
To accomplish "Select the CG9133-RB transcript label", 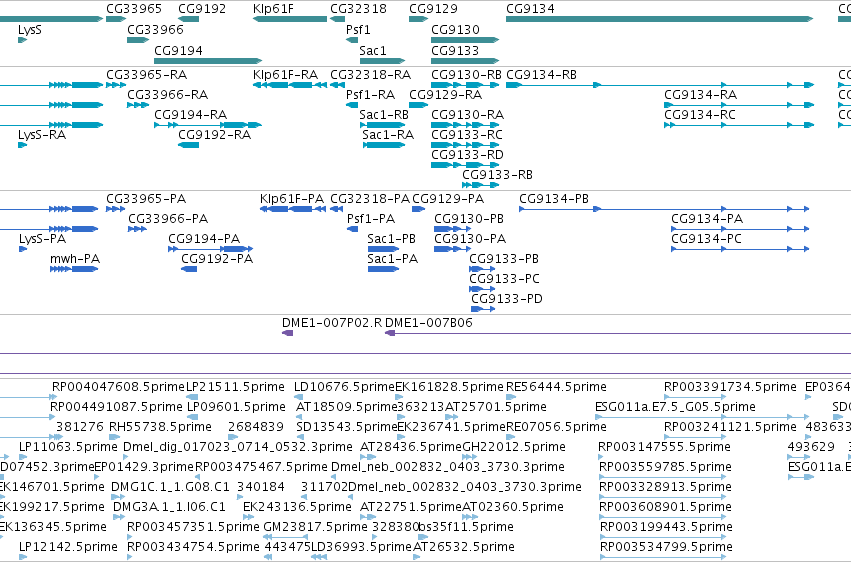I will (497, 175).
